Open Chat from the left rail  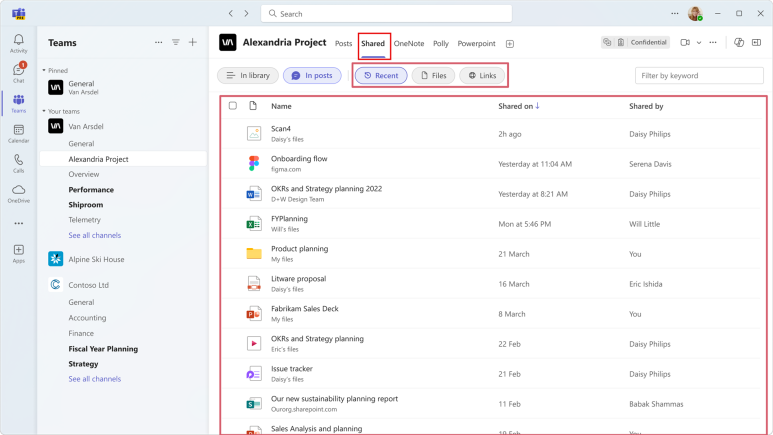point(18,71)
